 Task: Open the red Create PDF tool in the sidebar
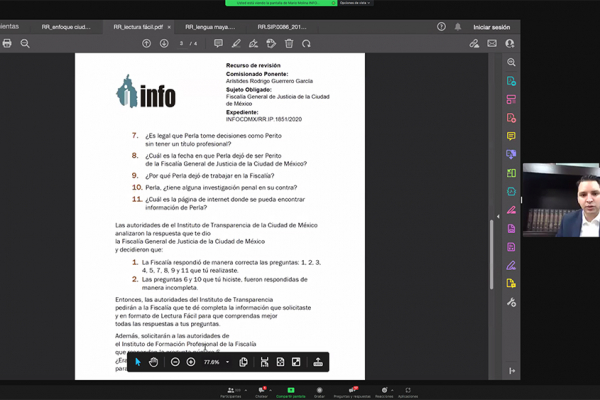[511, 118]
